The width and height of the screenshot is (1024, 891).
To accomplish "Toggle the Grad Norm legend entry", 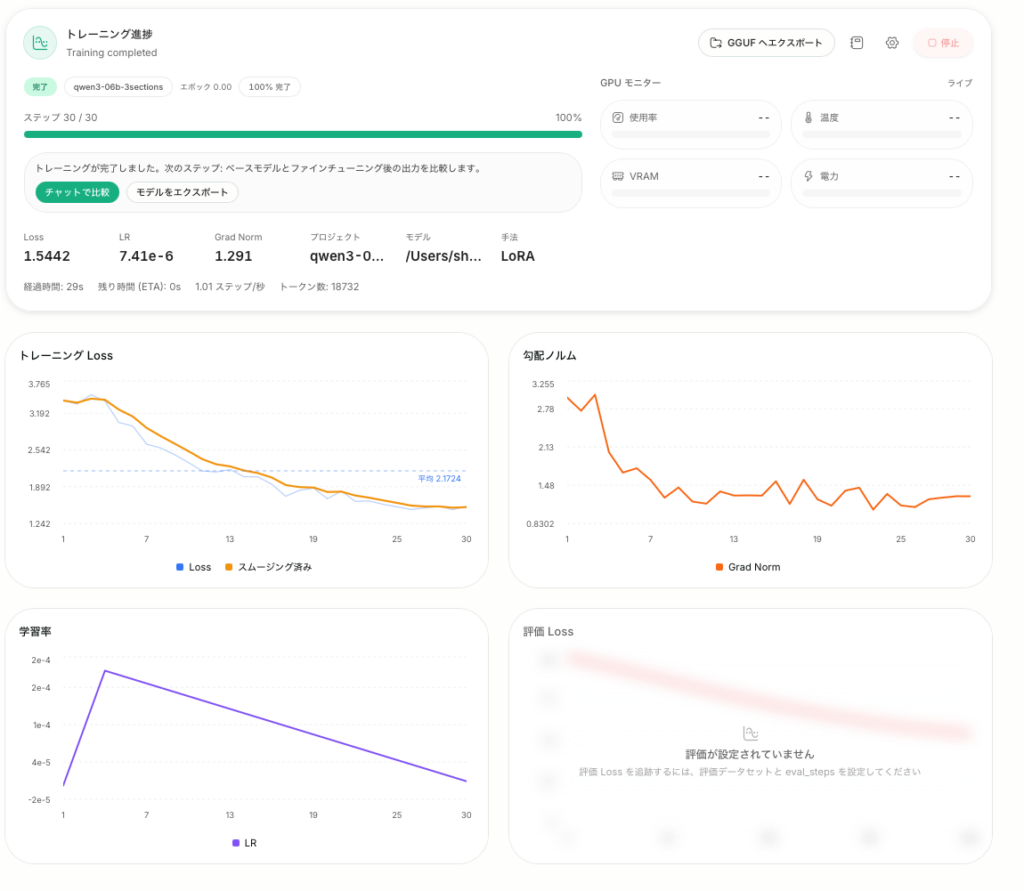I will (x=748, y=567).
